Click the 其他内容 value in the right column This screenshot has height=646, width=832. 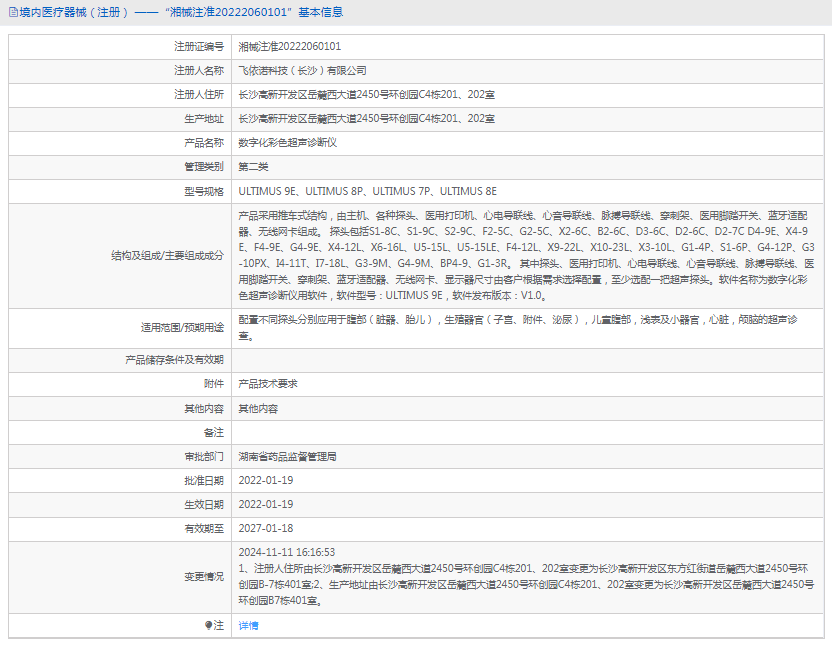click(x=258, y=408)
